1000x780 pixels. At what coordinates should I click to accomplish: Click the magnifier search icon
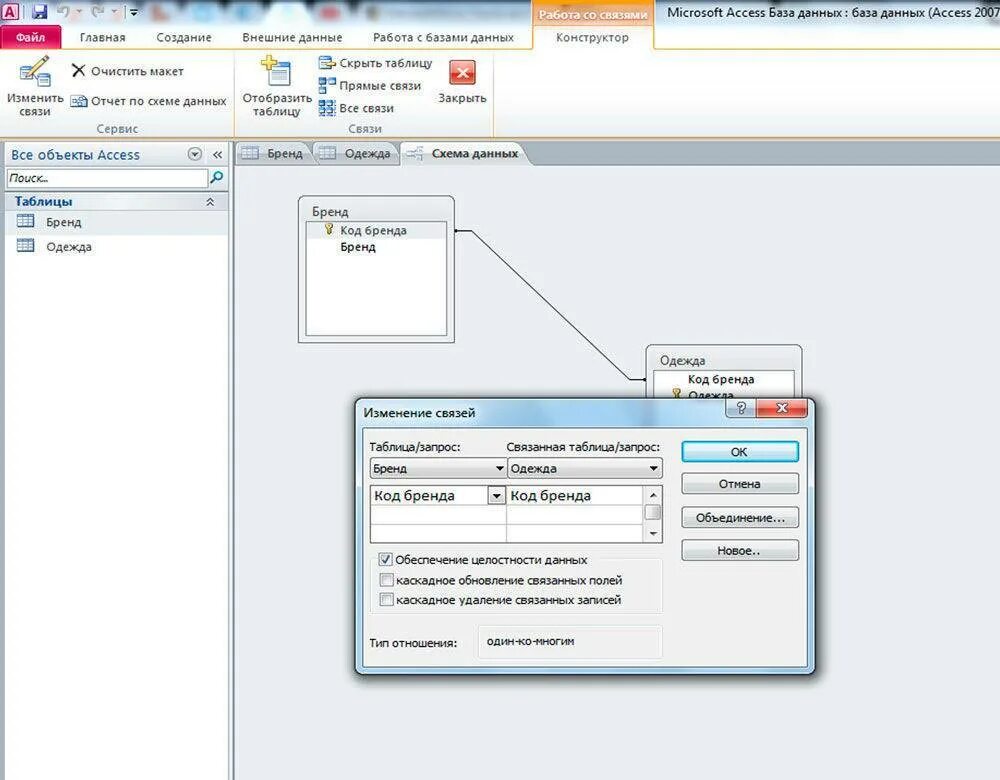point(217,177)
